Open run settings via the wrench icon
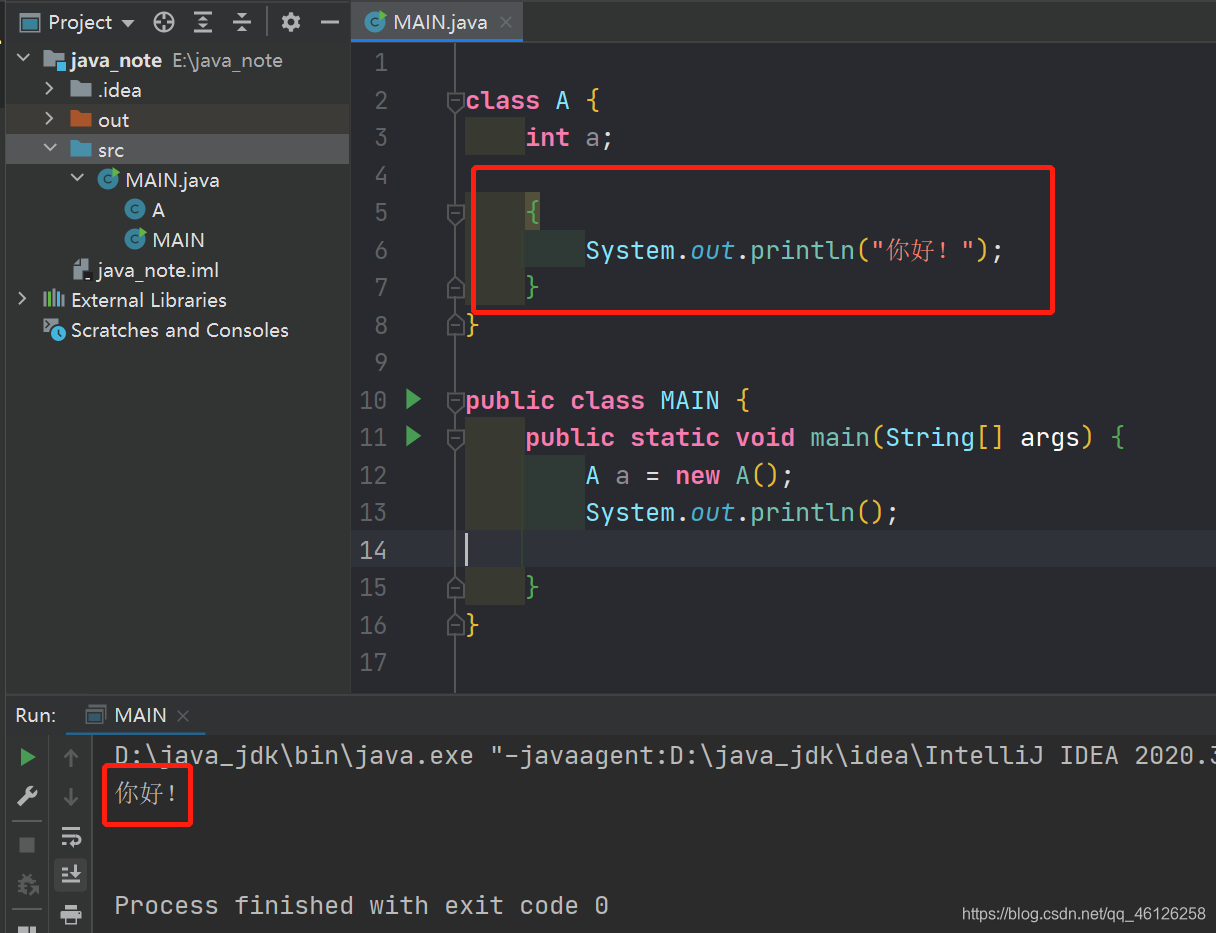Viewport: 1216px width, 933px height. 27,796
